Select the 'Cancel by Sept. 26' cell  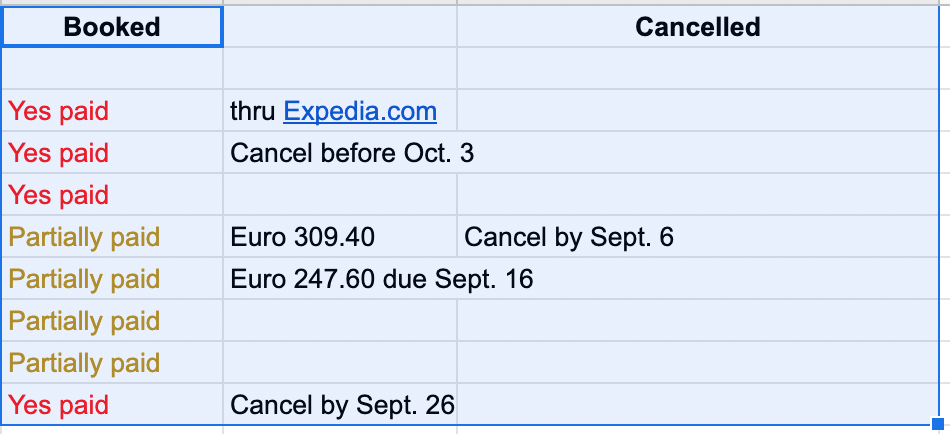pyautogui.click(x=340, y=404)
